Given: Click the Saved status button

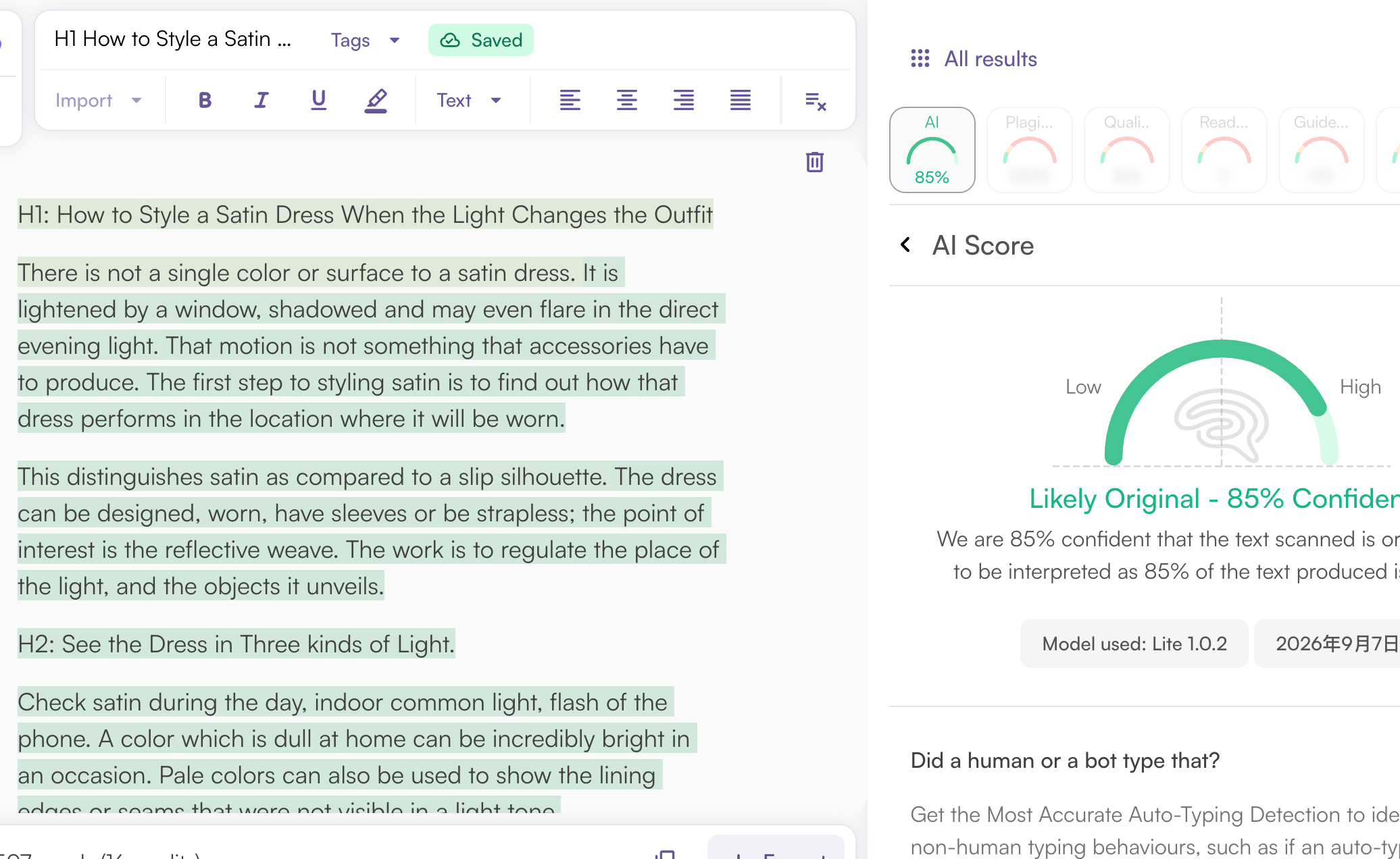Looking at the screenshot, I should tap(481, 41).
